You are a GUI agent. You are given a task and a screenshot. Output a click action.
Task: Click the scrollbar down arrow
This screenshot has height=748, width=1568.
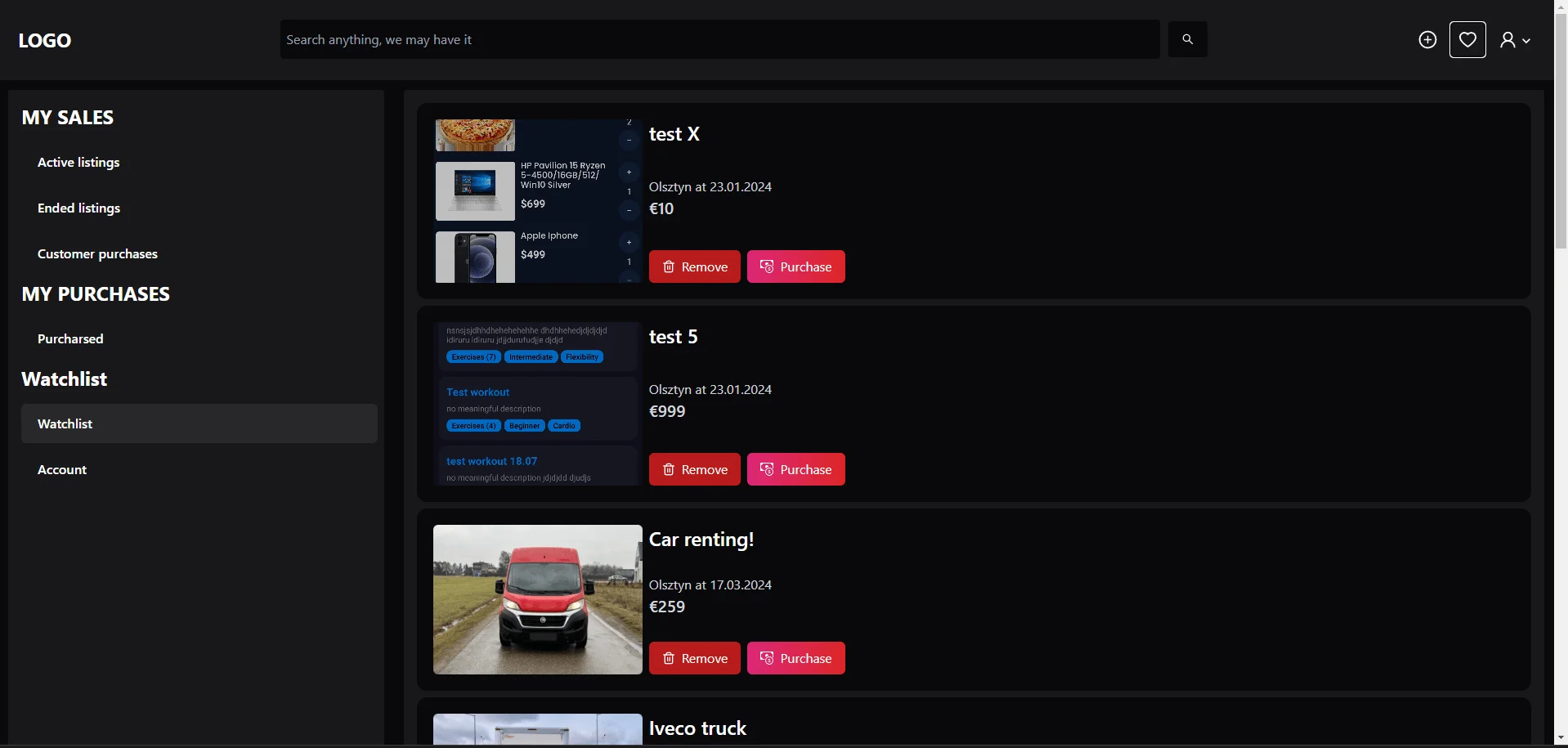click(x=1561, y=739)
